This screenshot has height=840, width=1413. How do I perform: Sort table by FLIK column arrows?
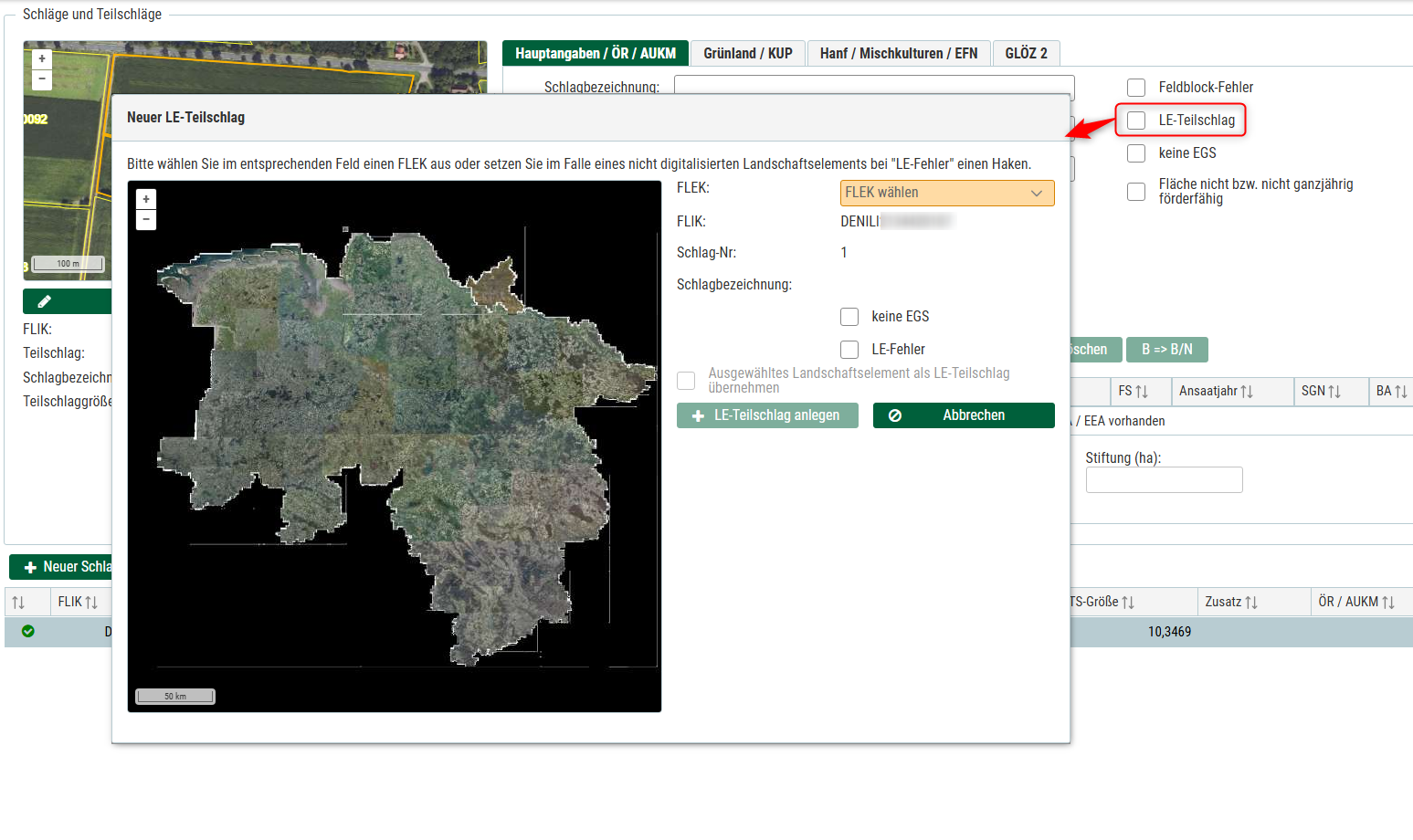click(91, 603)
